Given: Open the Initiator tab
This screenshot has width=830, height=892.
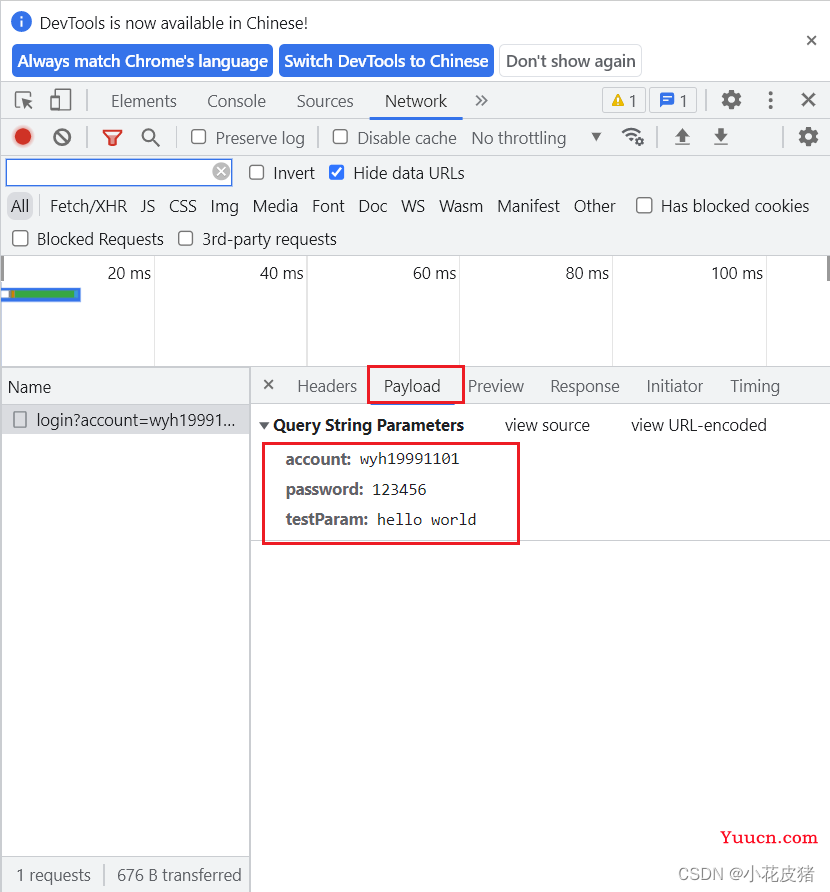Looking at the screenshot, I should coord(675,386).
